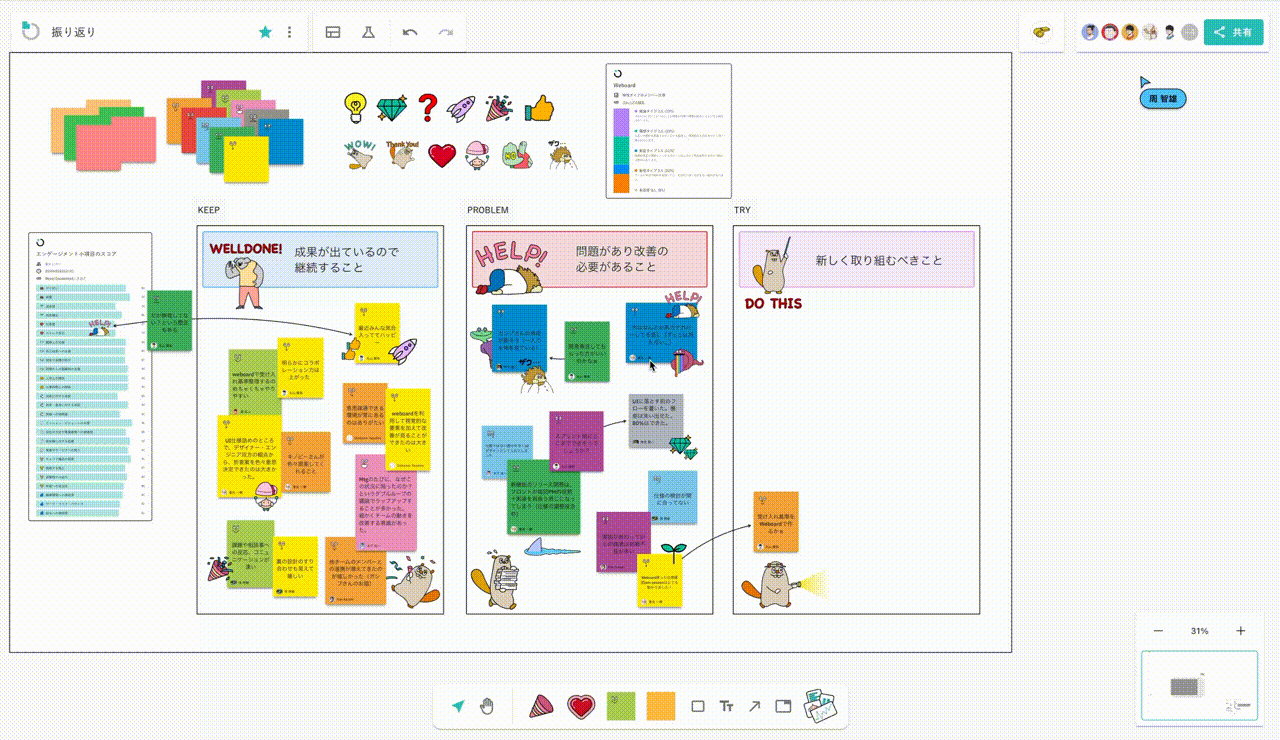1280x740 pixels.
Task: Click the 共有 share button
Action: pyautogui.click(x=1233, y=32)
